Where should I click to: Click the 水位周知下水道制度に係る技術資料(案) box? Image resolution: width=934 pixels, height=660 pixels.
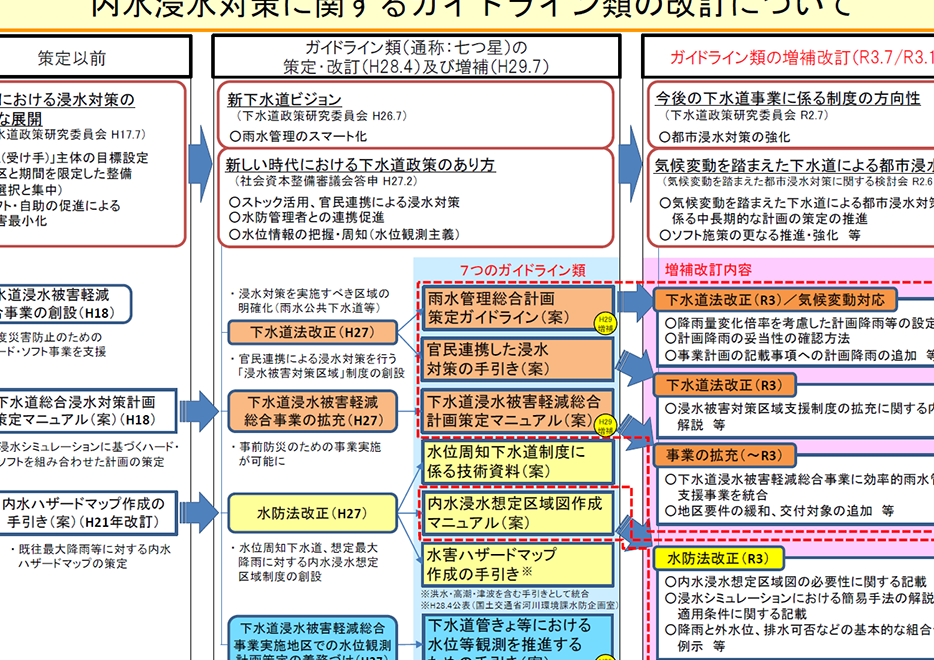pos(516,461)
